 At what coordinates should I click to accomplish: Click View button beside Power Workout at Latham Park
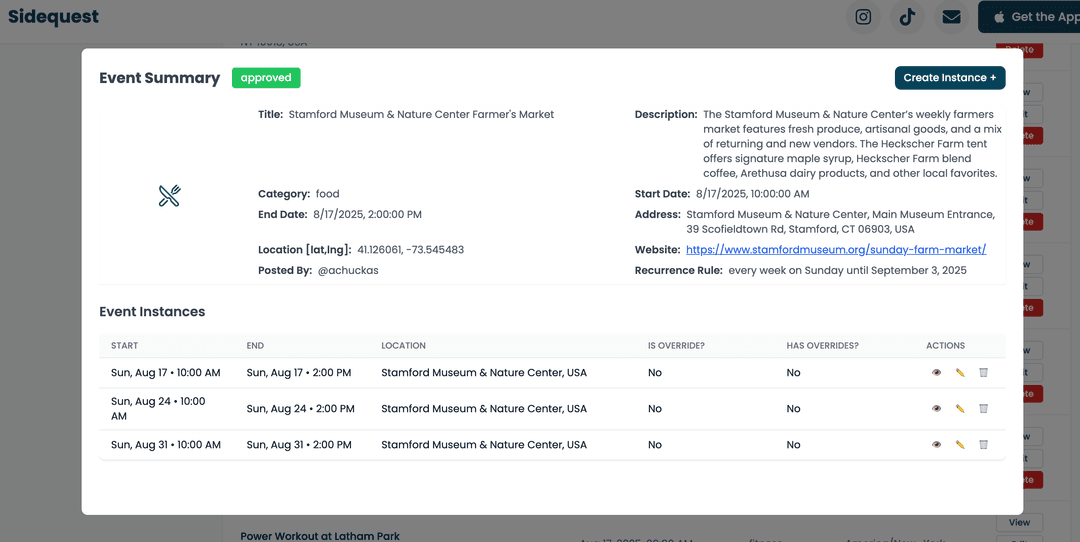click(1019, 522)
